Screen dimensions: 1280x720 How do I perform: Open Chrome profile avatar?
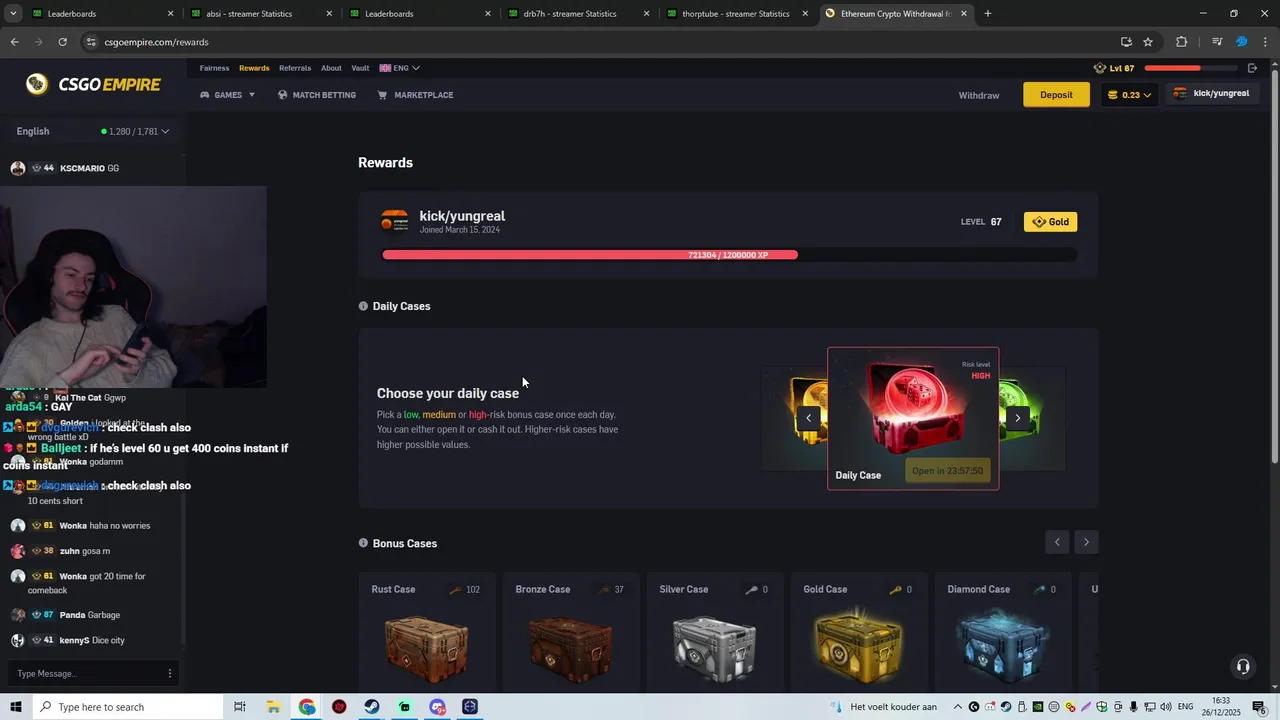pos(1241,42)
